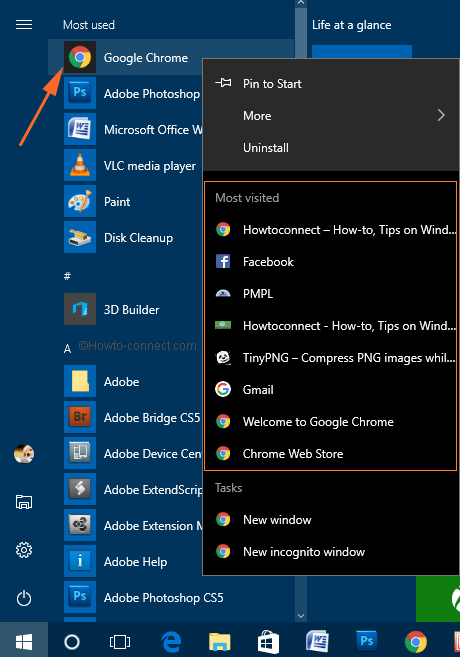Open File Explorer from Start sidebar

point(24,502)
